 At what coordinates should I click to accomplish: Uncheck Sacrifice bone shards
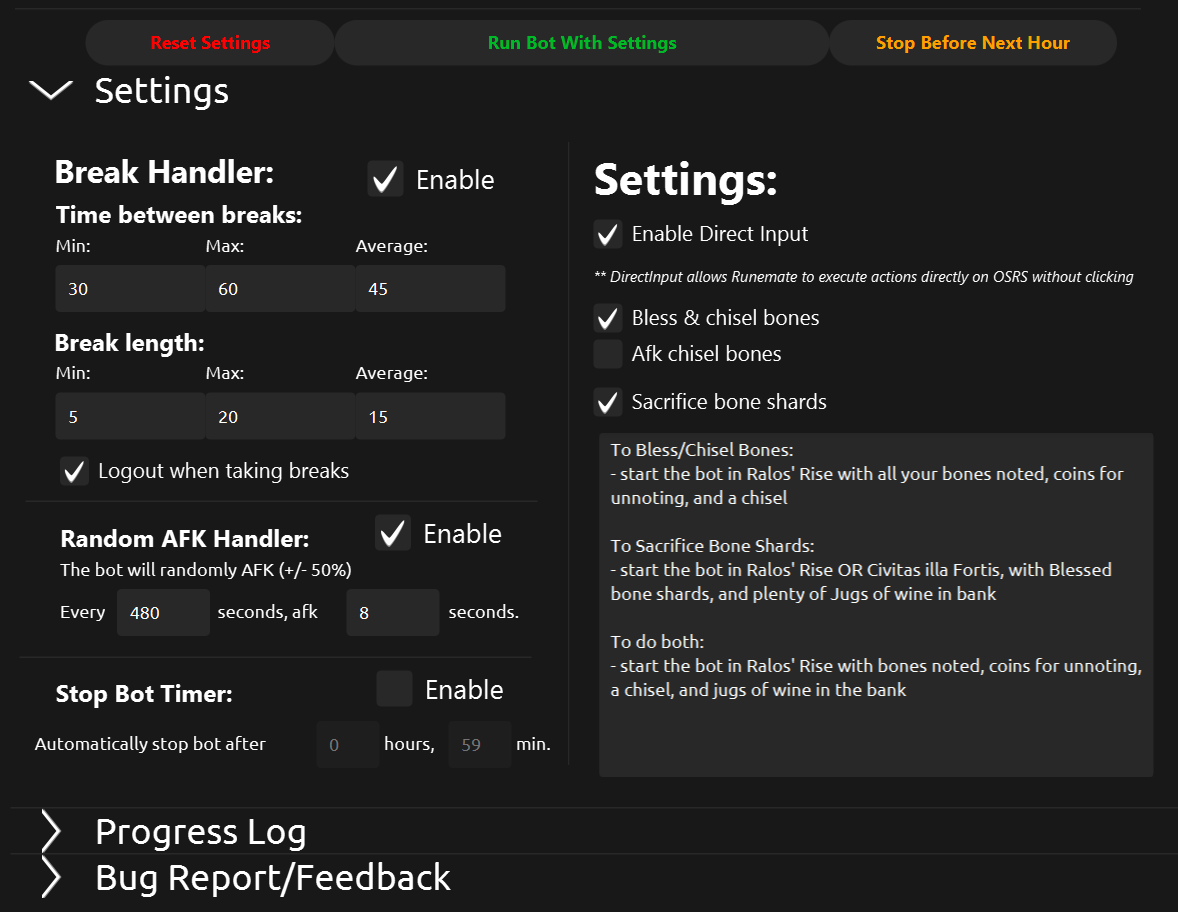tap(608, 402)
